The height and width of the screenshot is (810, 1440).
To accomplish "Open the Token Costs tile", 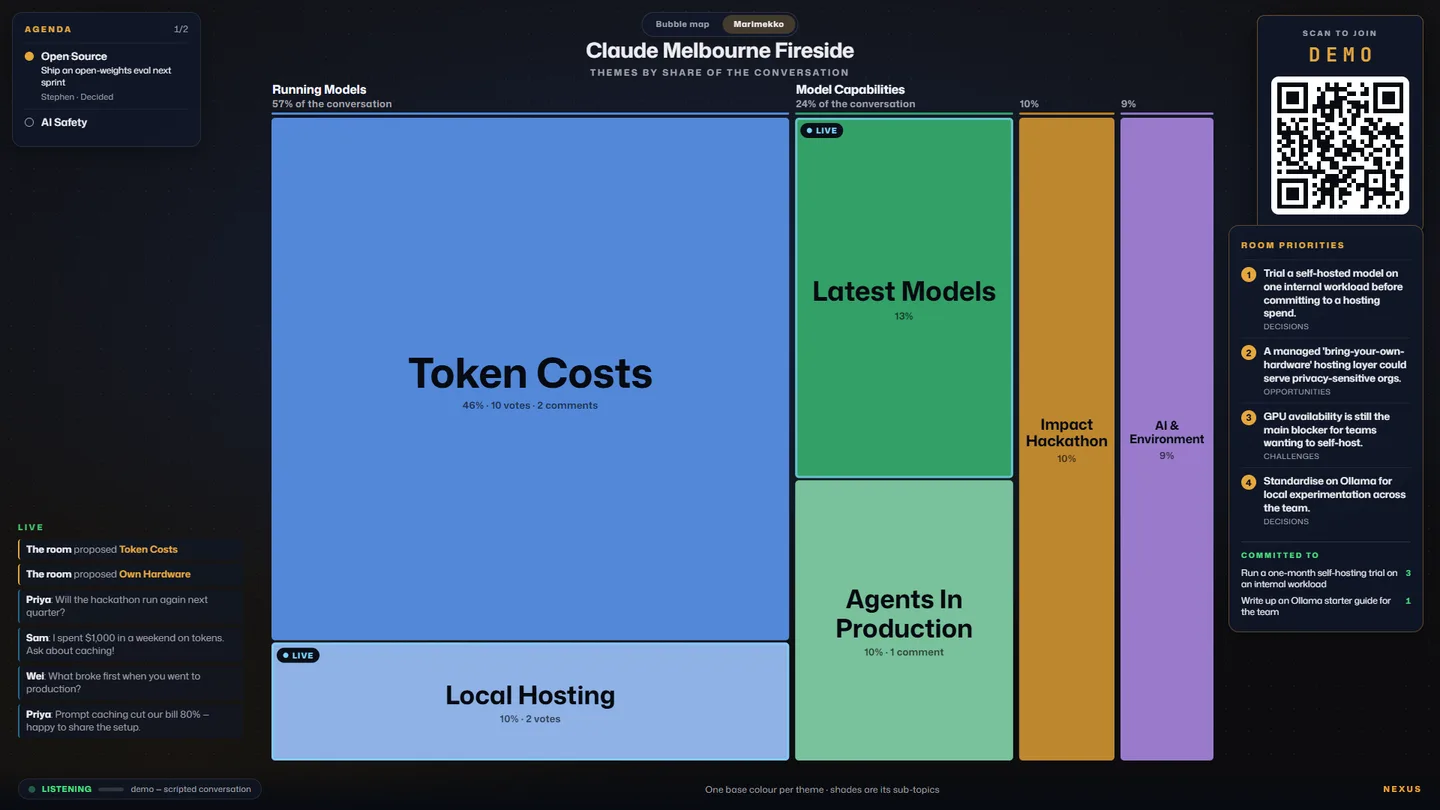I will coord(530,379).
